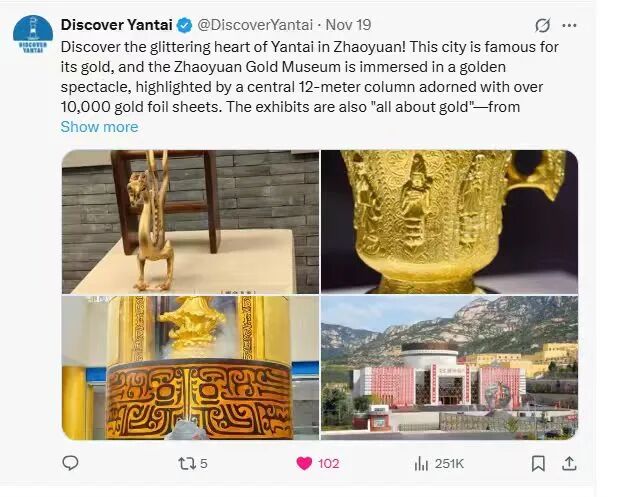Expand post text with Show more

click(x=100, y=127)
